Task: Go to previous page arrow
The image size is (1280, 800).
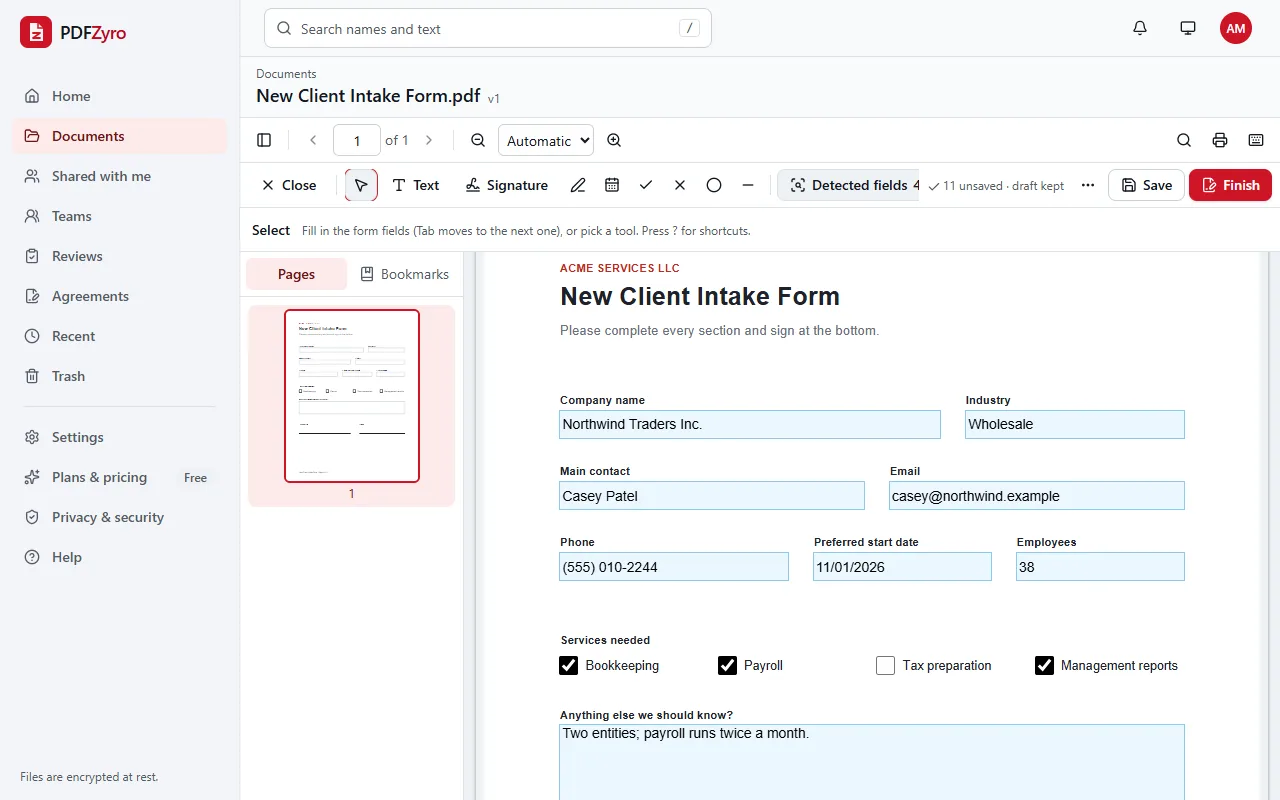Action: pos(313,140)
